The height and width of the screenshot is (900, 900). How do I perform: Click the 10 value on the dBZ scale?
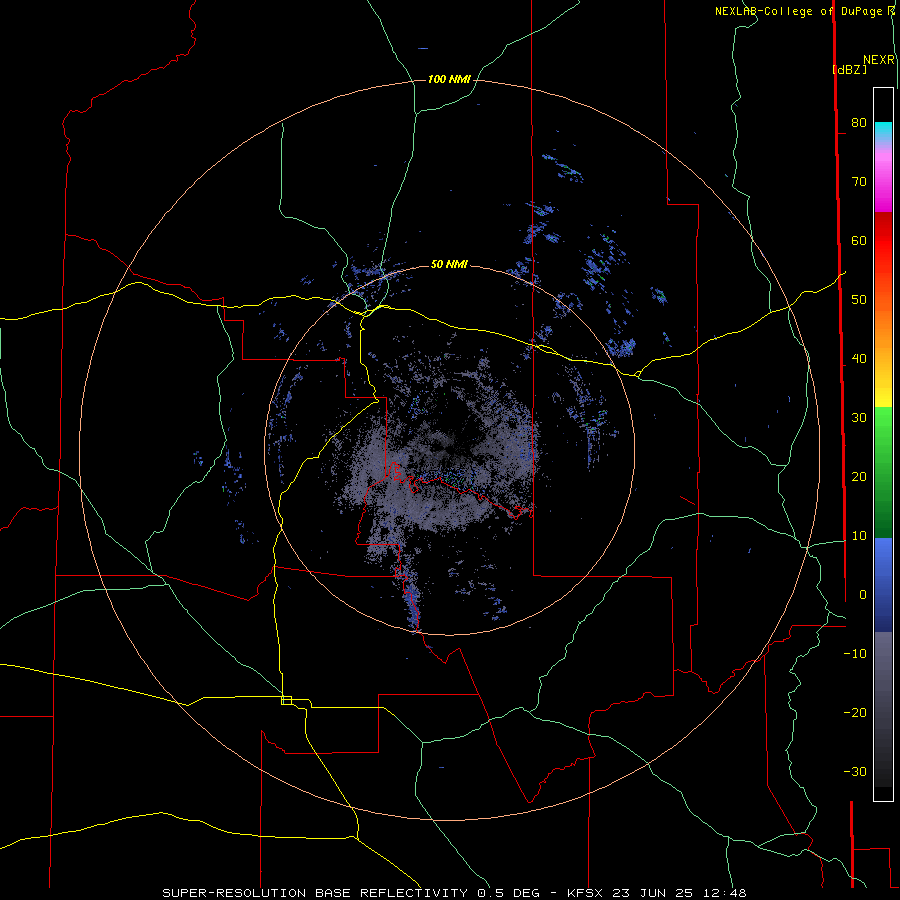click(859, 536)
